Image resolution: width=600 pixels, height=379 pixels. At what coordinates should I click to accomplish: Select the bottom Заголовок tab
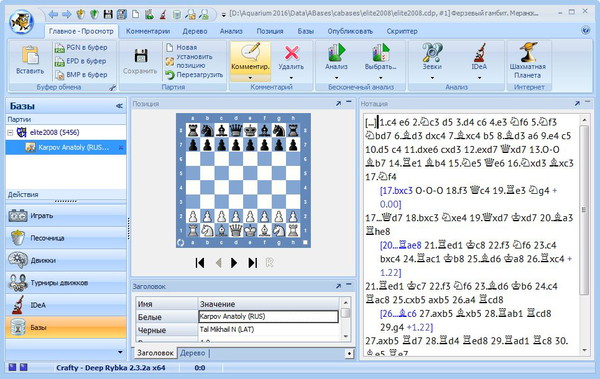tap(155, 353)
